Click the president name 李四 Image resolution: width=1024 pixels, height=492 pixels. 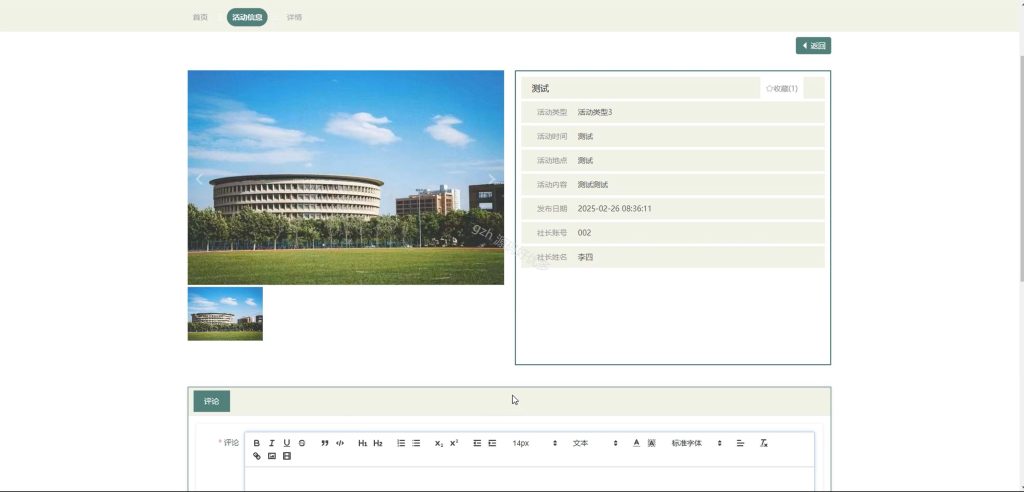(x=585, y=257)
